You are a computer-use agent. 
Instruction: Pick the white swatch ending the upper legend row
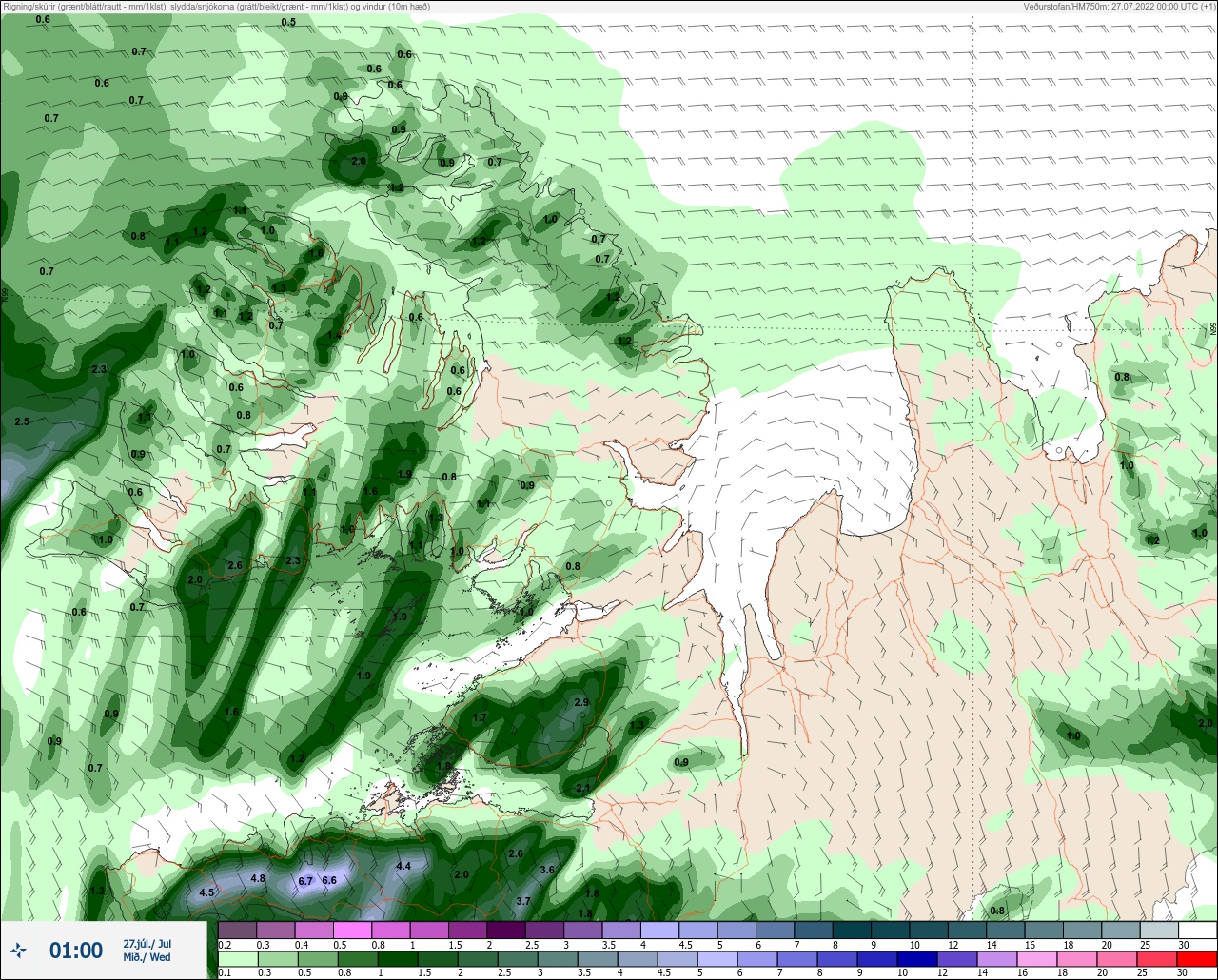[1197, 930]
